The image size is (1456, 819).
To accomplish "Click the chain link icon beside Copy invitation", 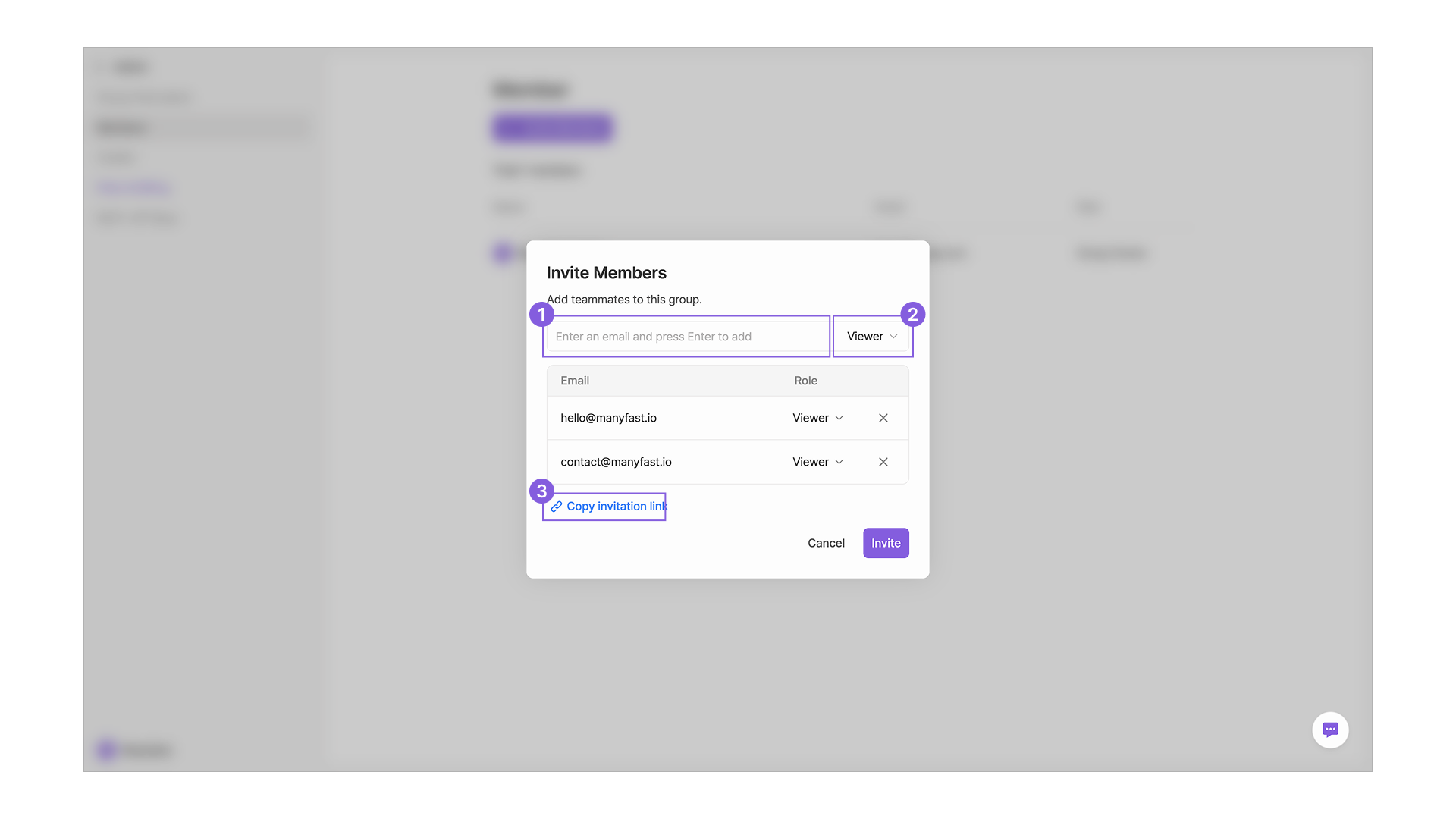I will (x=557, y=507).
